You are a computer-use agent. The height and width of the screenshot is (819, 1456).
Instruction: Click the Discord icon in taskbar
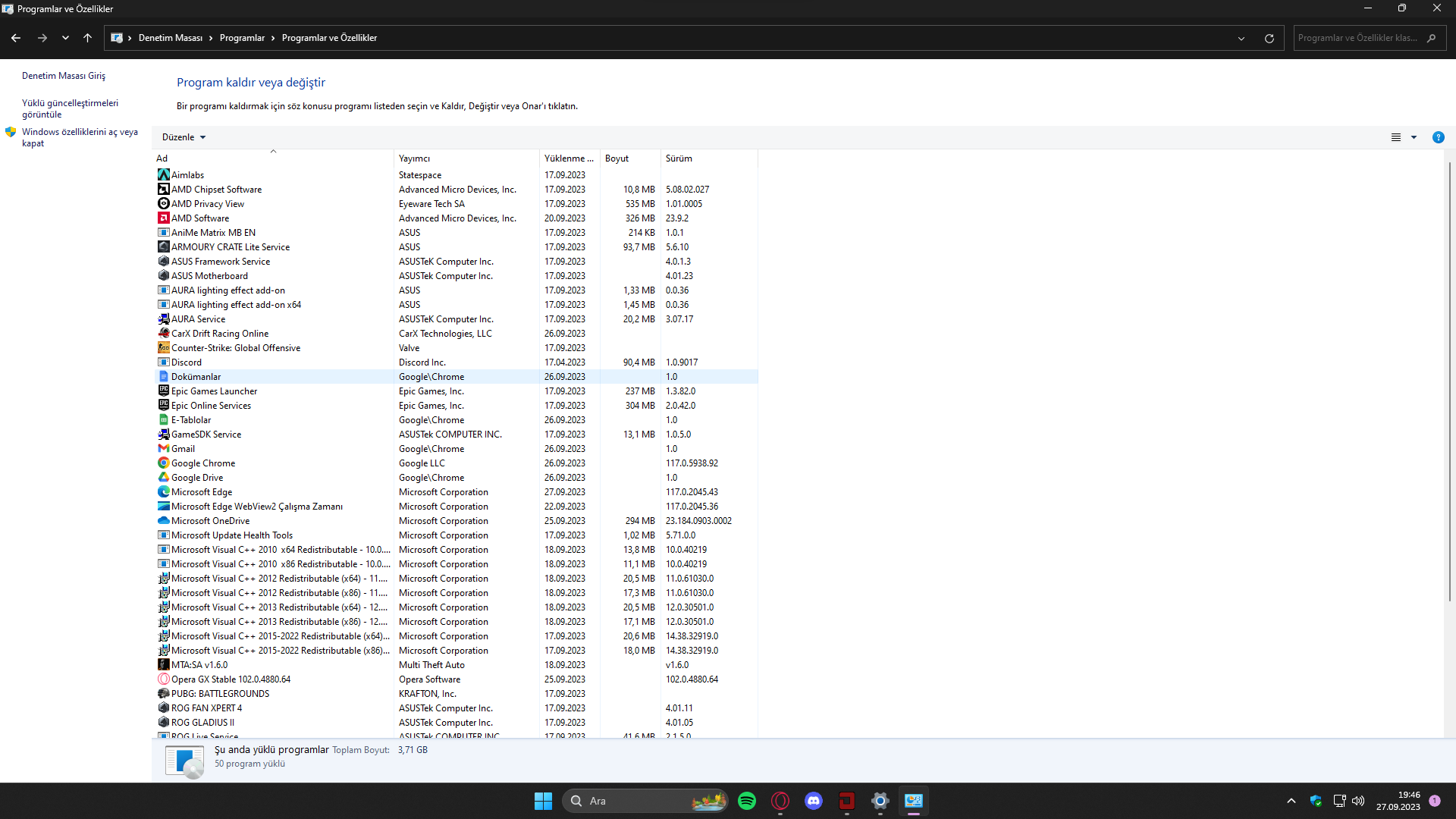pos(814,801)
